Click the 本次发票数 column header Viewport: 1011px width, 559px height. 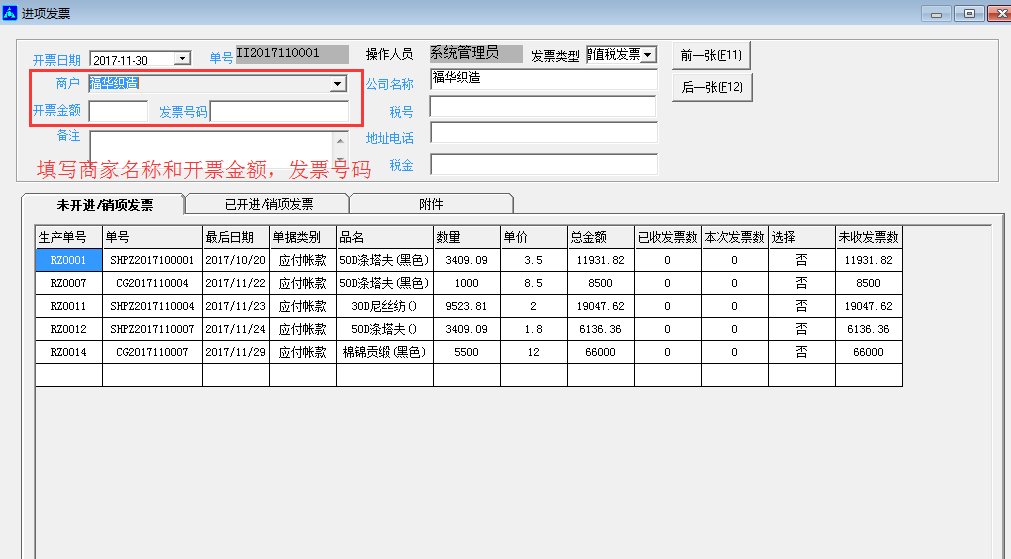[x=735, y=237]
